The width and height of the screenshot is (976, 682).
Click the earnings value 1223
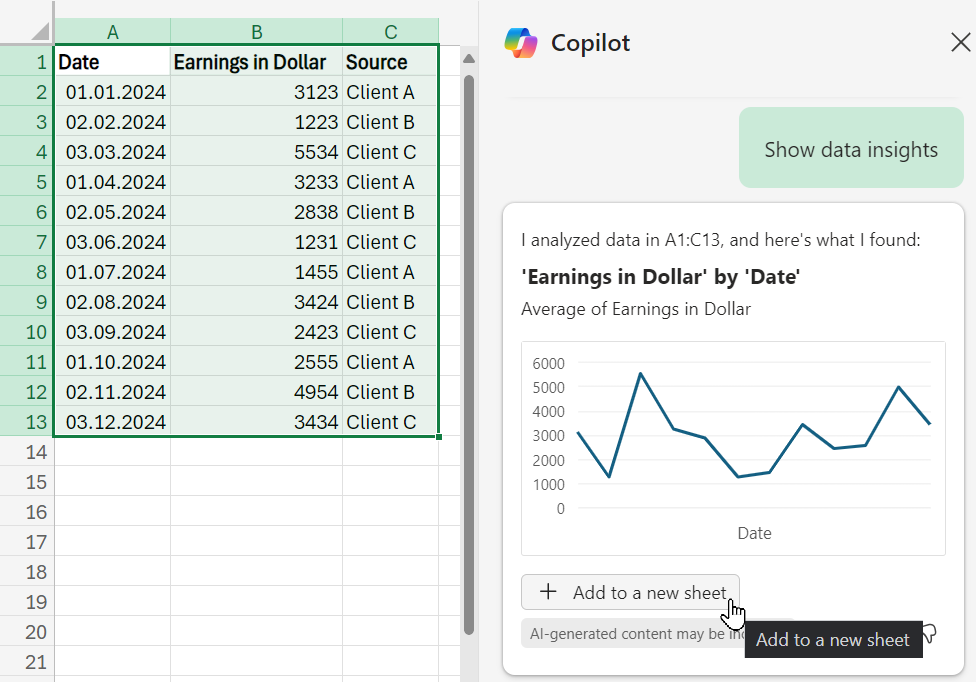256,121
